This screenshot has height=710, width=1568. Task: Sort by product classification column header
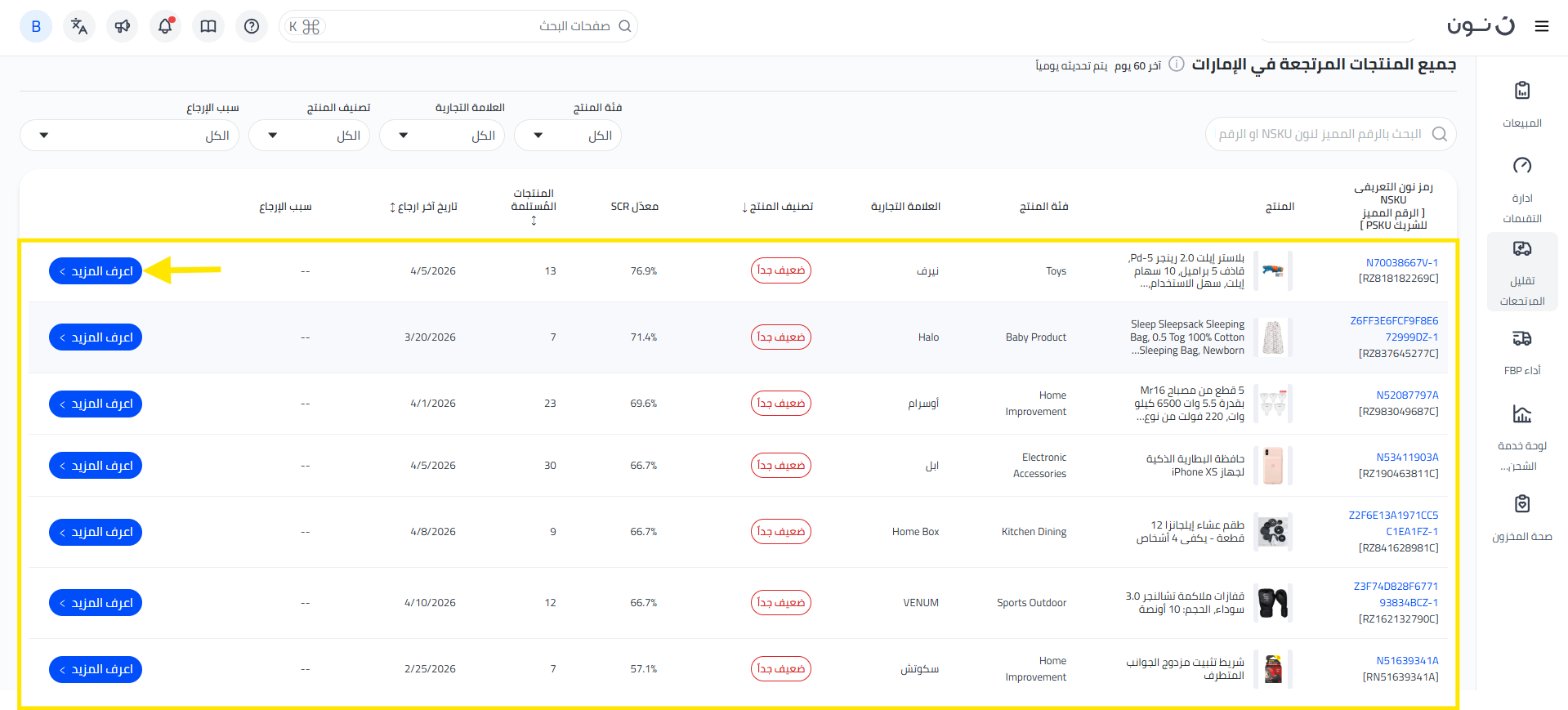tap(777, 207)
